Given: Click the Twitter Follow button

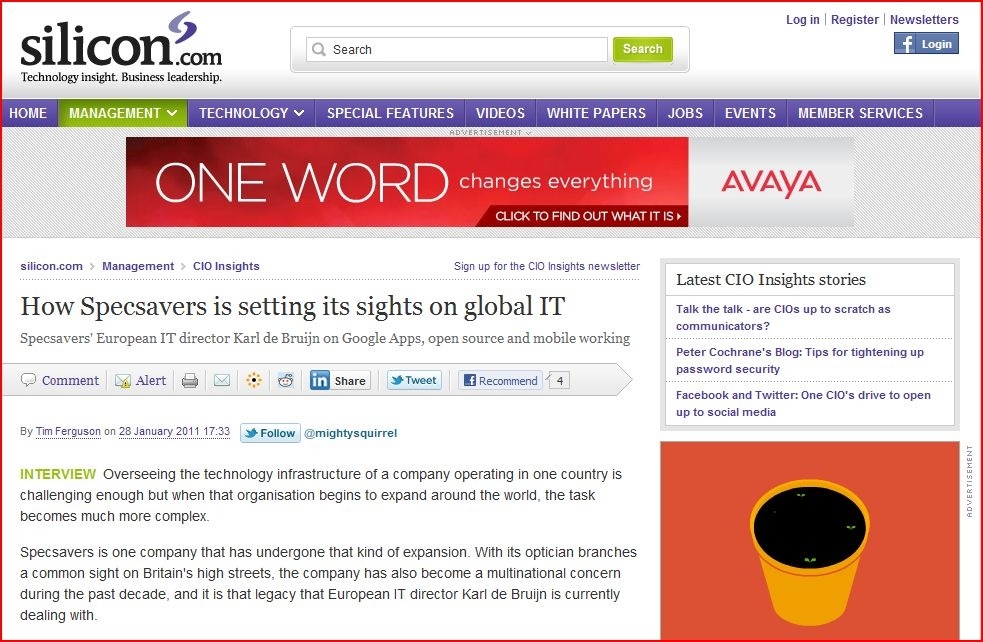Looking at the screenshot, I should tap(270, 433).
